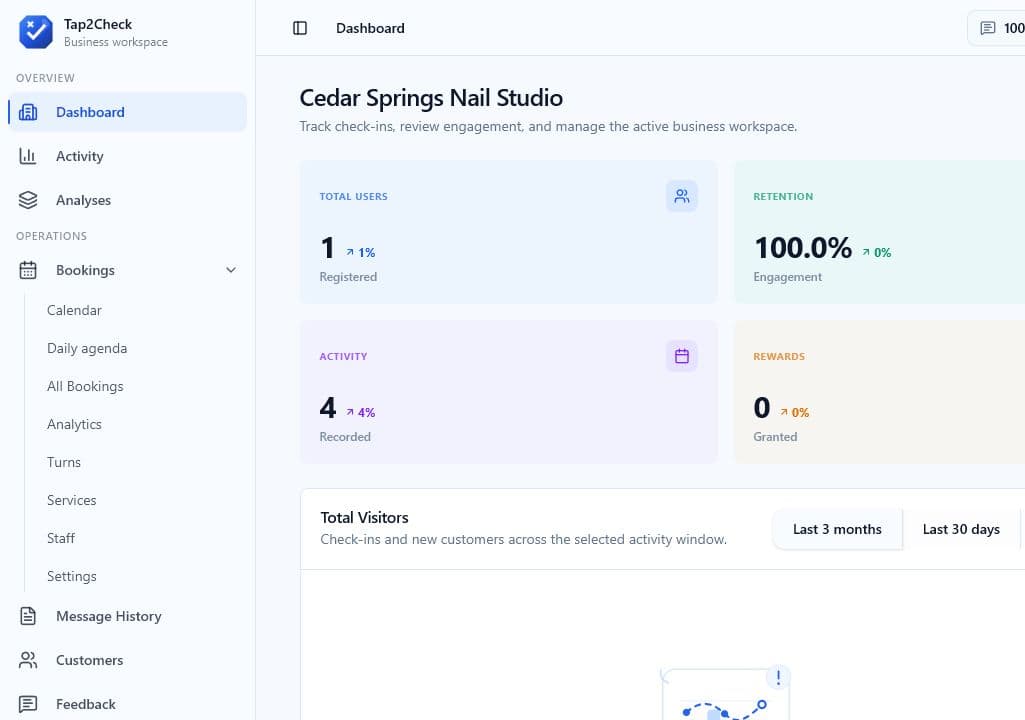Click the OPERATIONS section label
1025x720 pixels.
(x=52, y=236)
